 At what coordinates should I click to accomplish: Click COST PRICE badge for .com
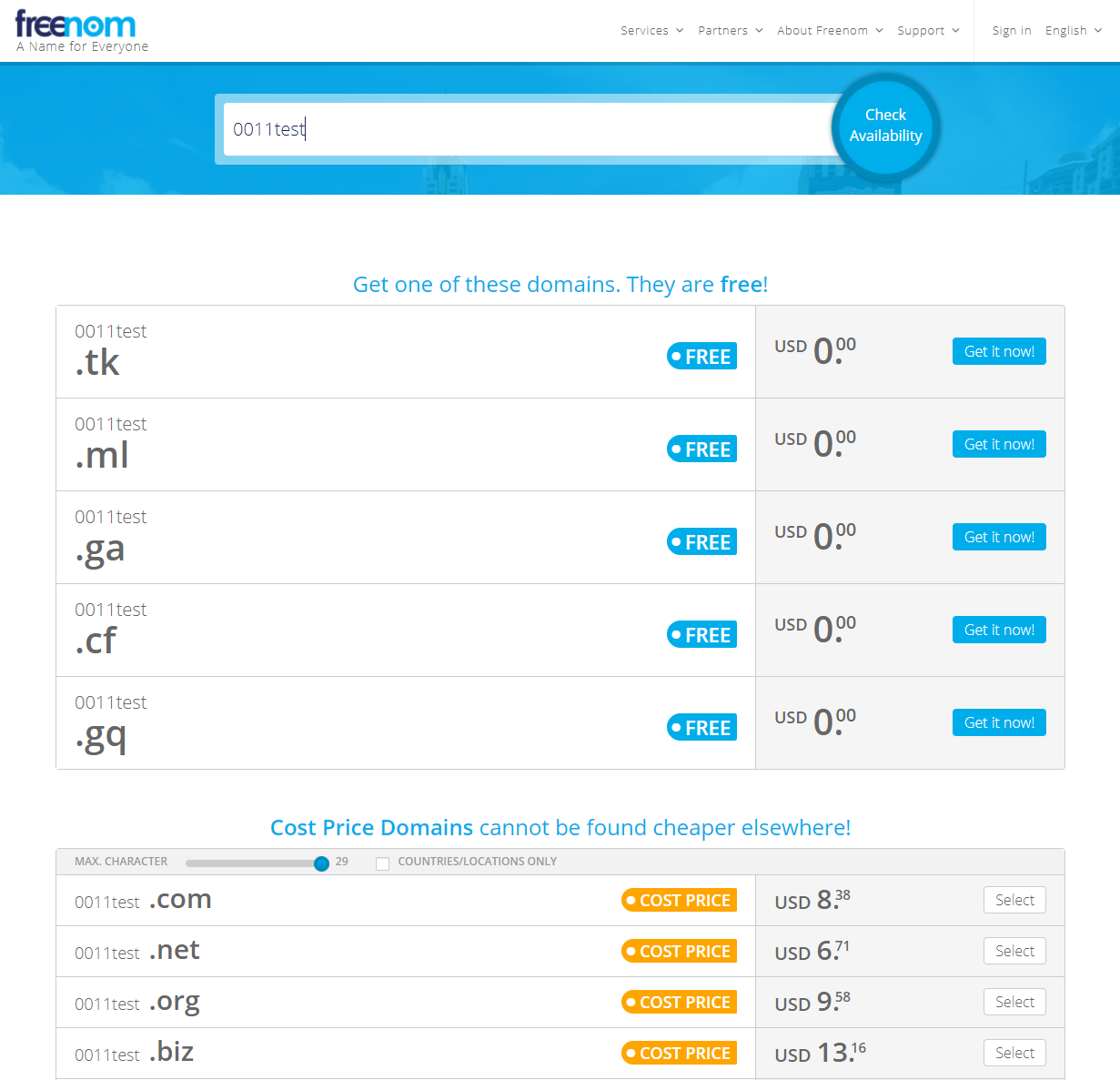click(679, 900)
